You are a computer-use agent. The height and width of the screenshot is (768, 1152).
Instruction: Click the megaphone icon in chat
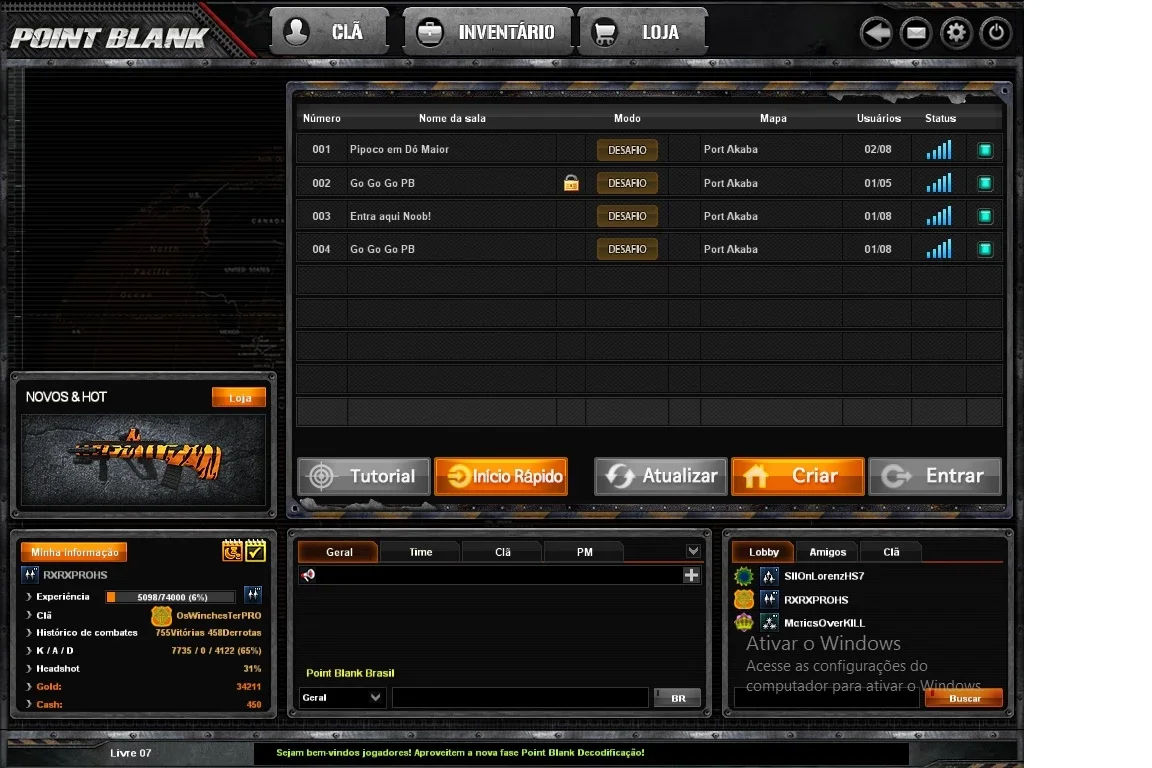tap(309, 575)
